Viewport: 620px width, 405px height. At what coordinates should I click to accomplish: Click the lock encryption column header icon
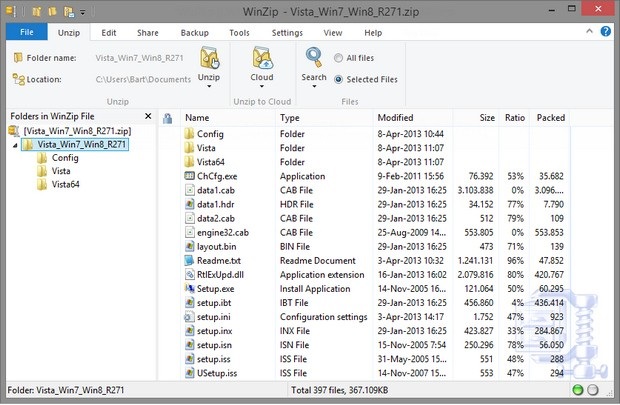click(167, 118)
